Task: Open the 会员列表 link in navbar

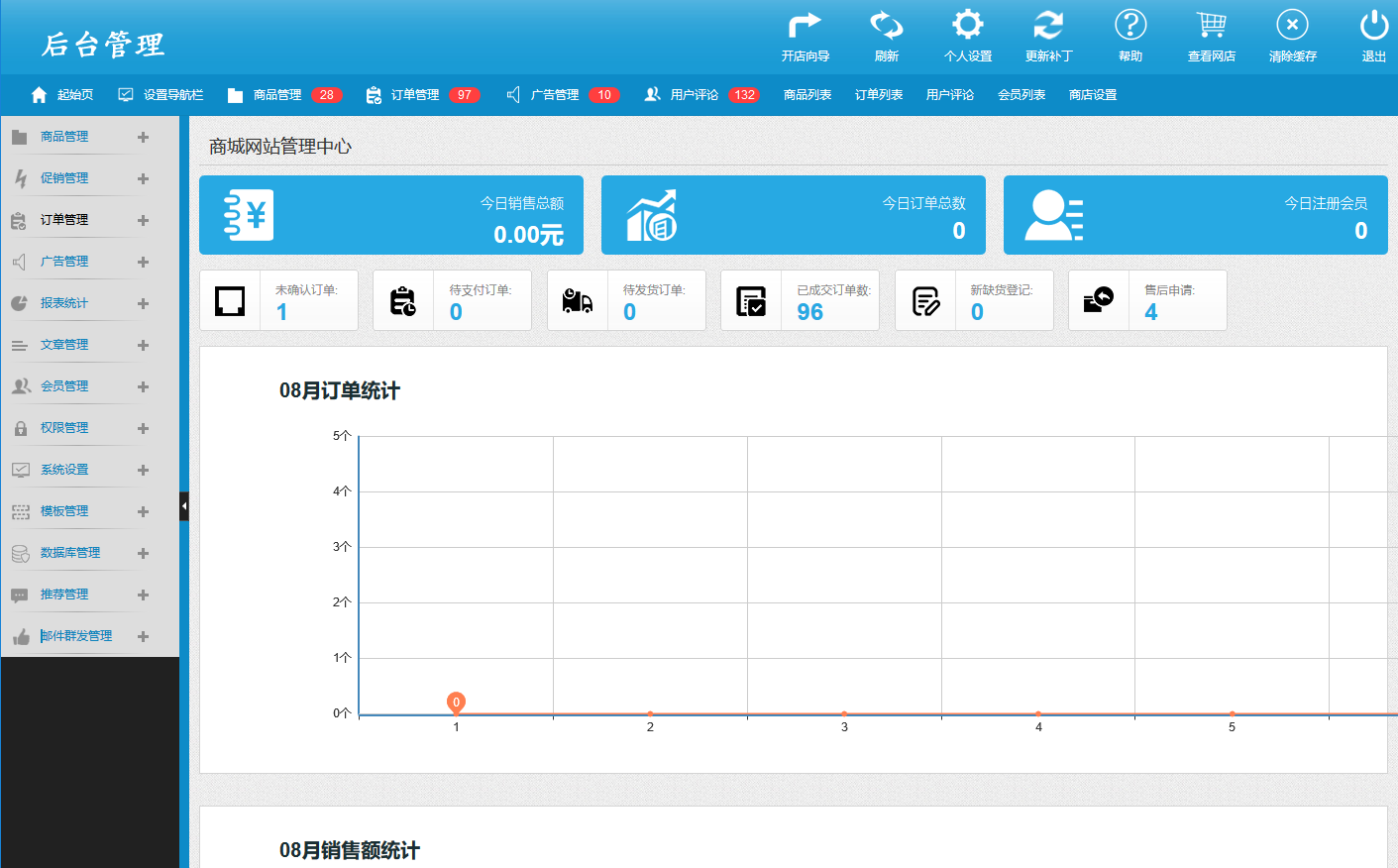Action: click(1021, 95)
